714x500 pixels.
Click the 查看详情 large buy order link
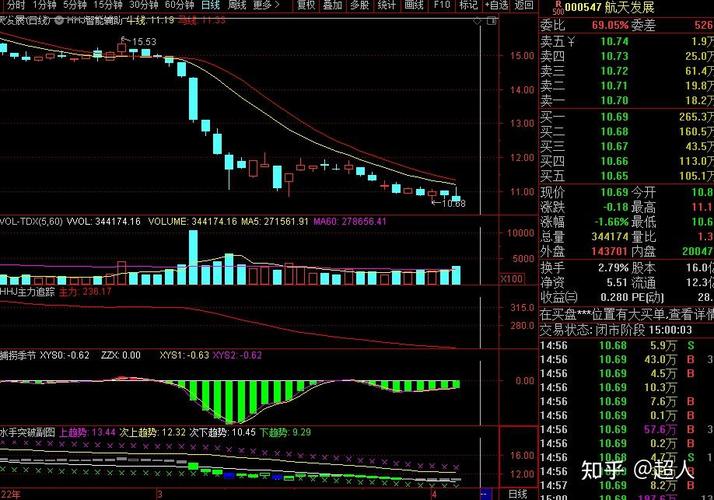(x=691, y=313)
